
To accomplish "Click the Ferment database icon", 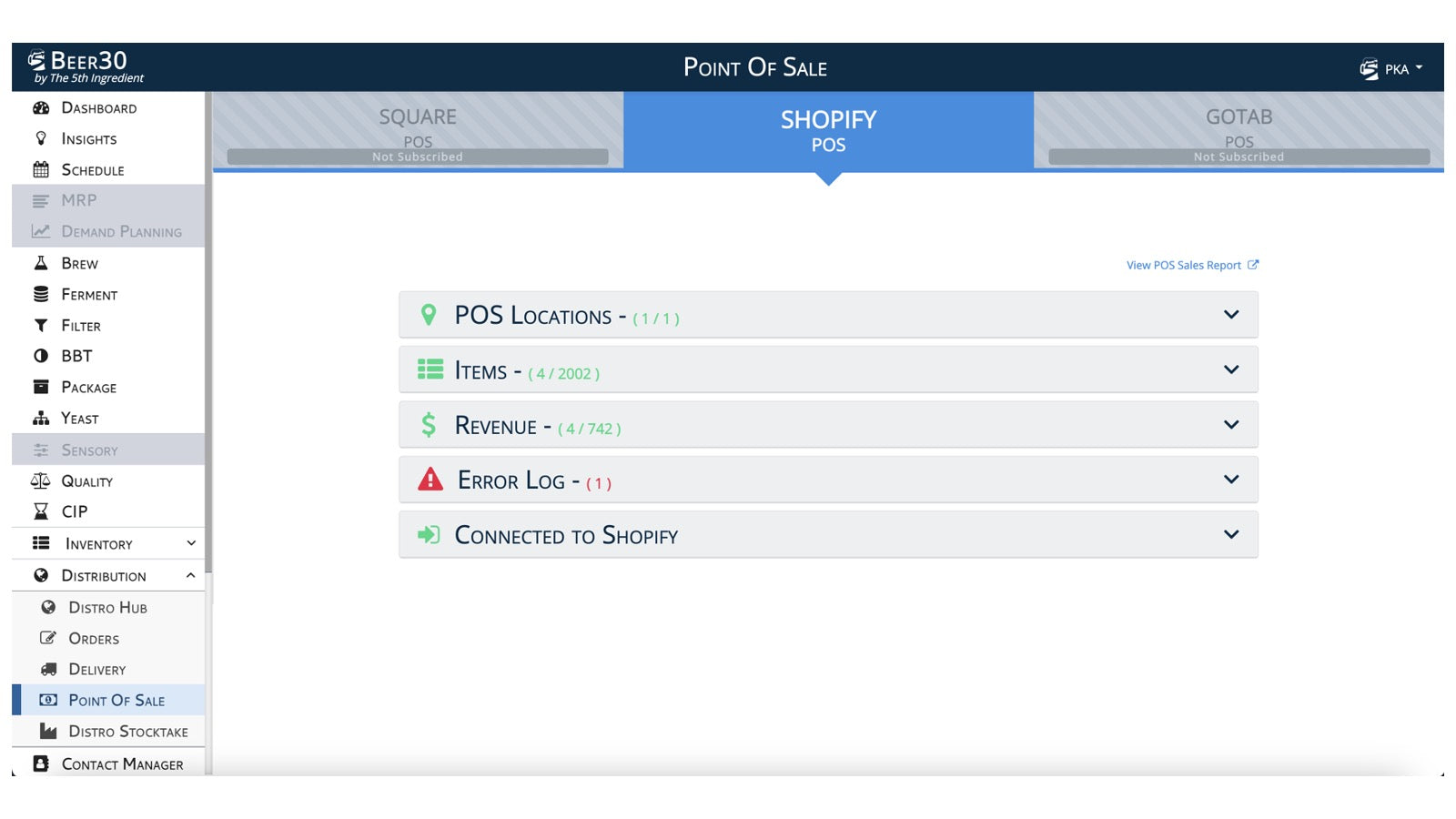I will [x=41, y=294].
